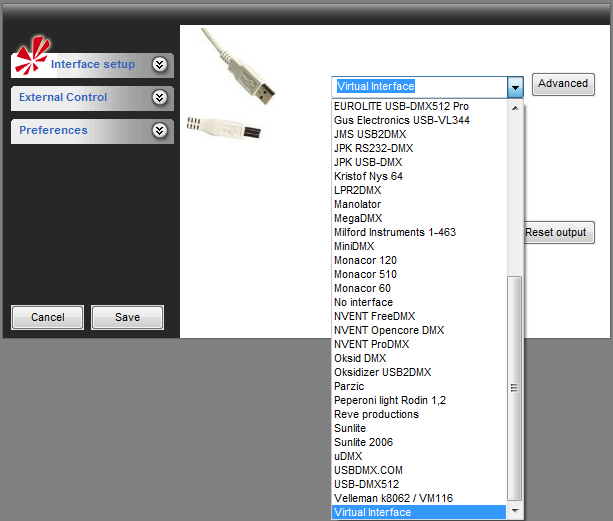Select Milford Instruments 1-463
613x521 pixels.
(419, 232)
